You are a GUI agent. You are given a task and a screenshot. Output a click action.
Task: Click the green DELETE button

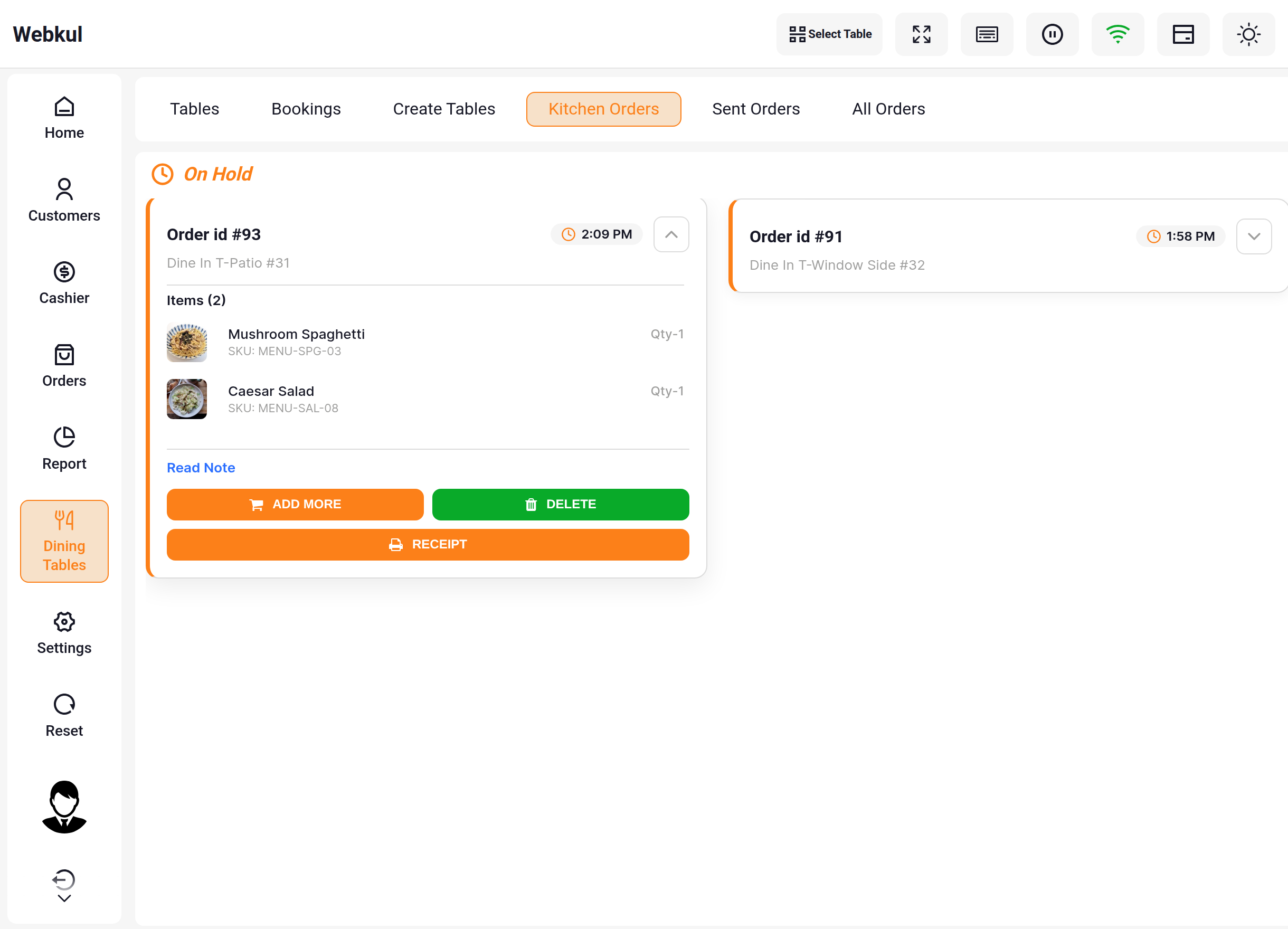point(561,504)
